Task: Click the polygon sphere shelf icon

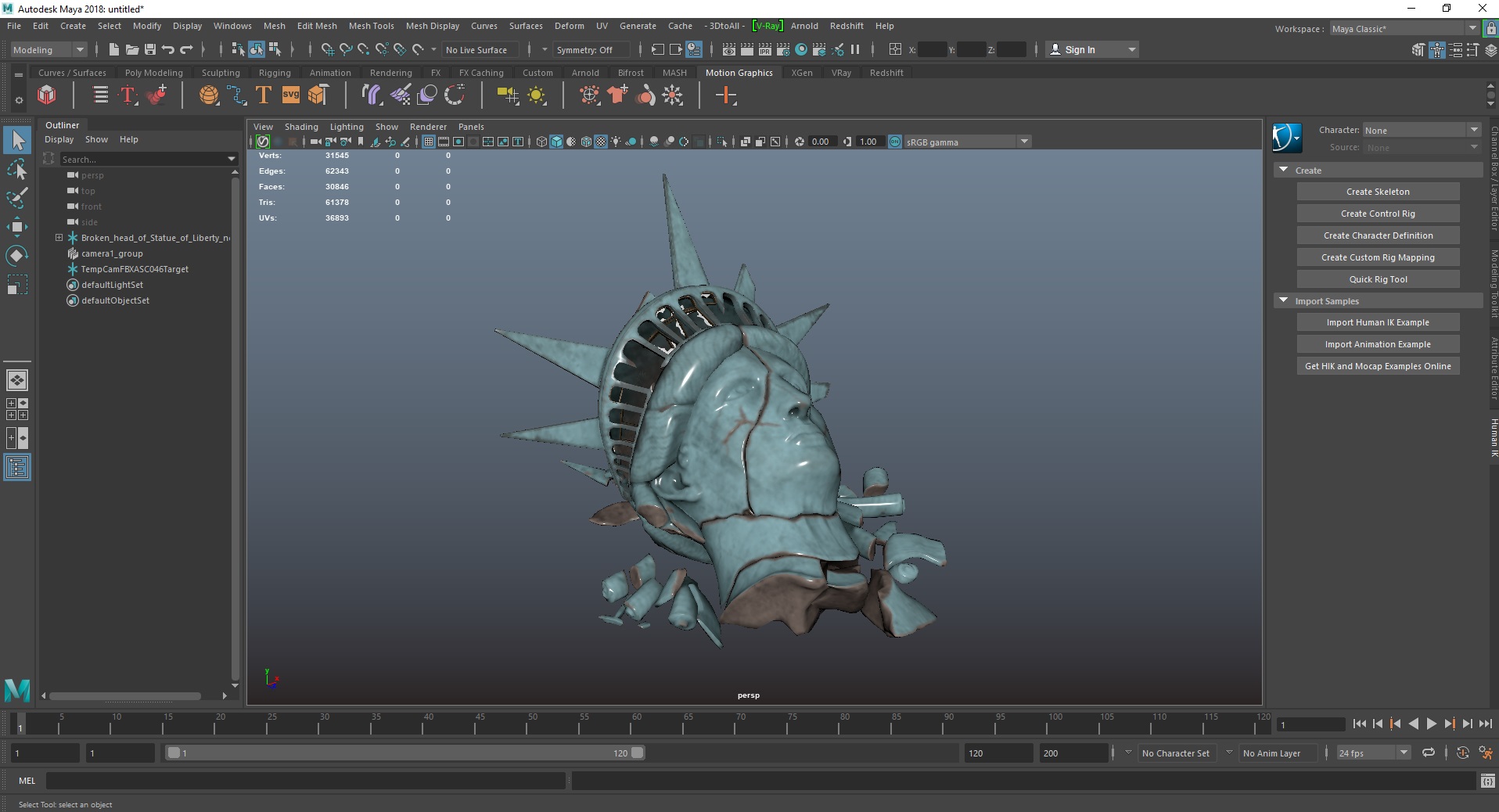Action: pos(209,95)
